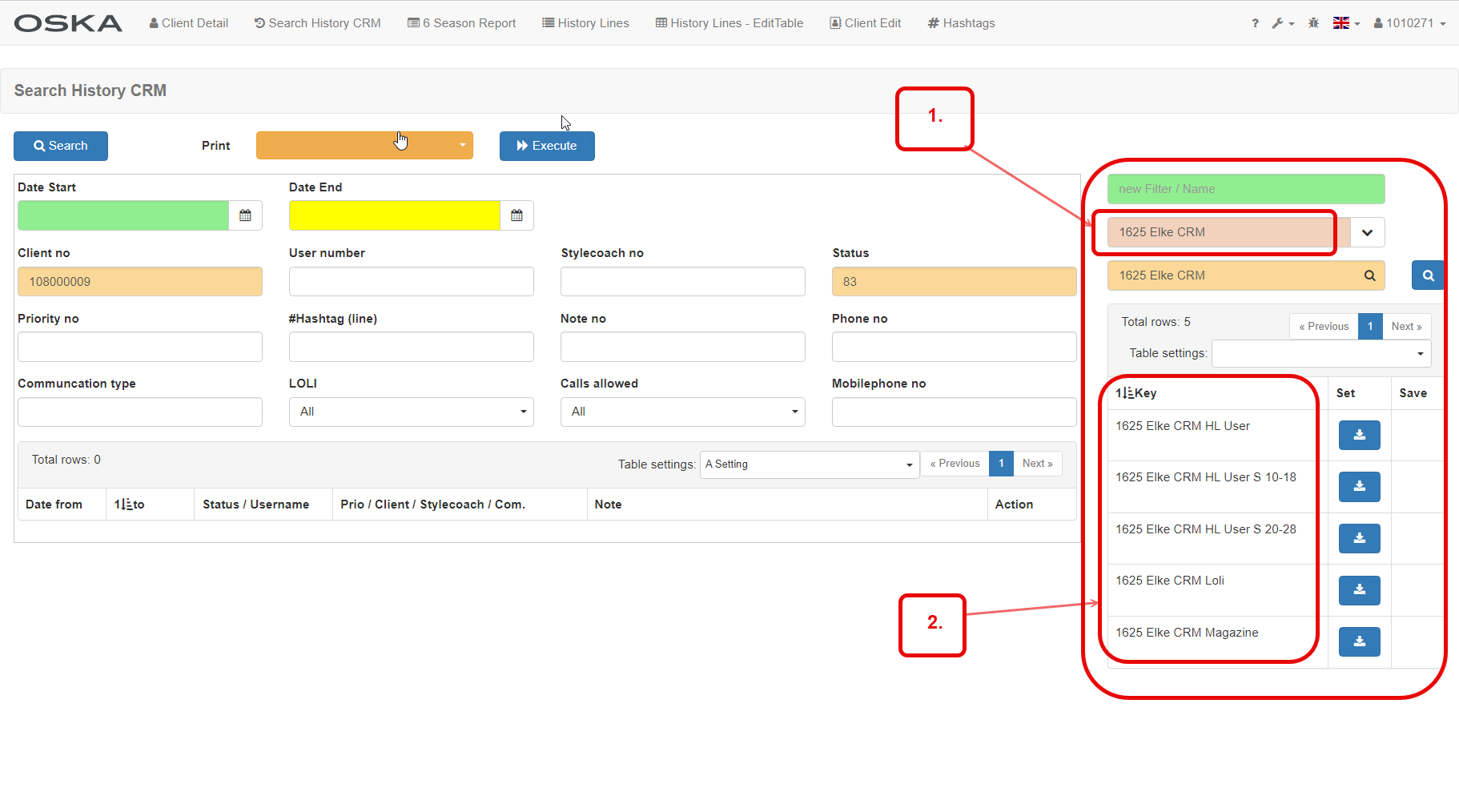Click the orange 1625 Elke CRM search field
The height and width of the screenshot is (812, 1459).
(x=1246, y=275)
